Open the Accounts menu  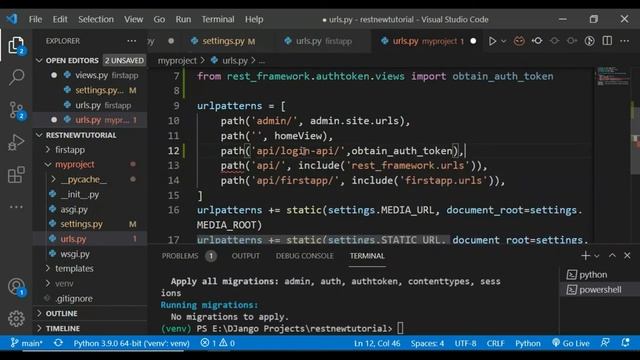click(x=16, y=287)
